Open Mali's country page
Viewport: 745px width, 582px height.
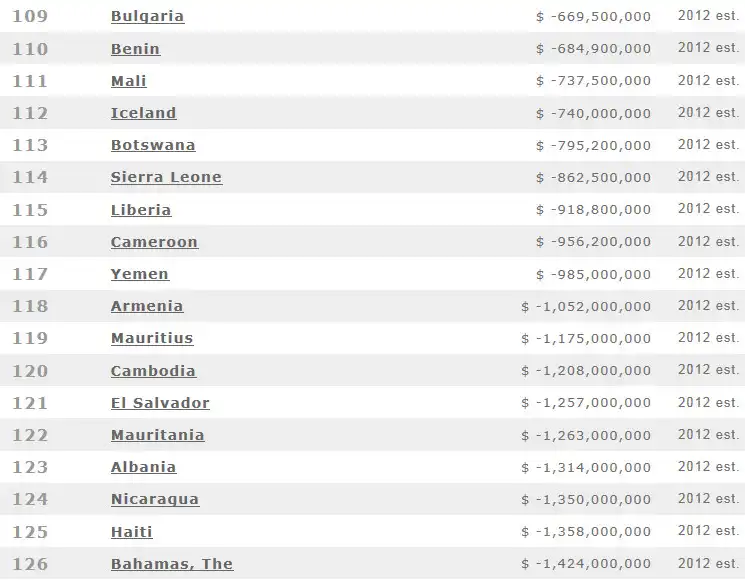tap(128, 81)
